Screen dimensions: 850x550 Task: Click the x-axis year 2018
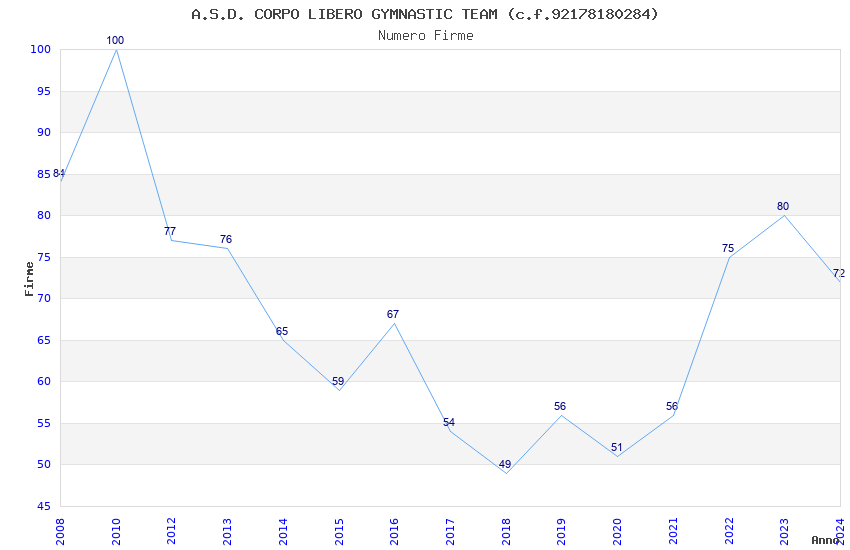click(506, 531)
